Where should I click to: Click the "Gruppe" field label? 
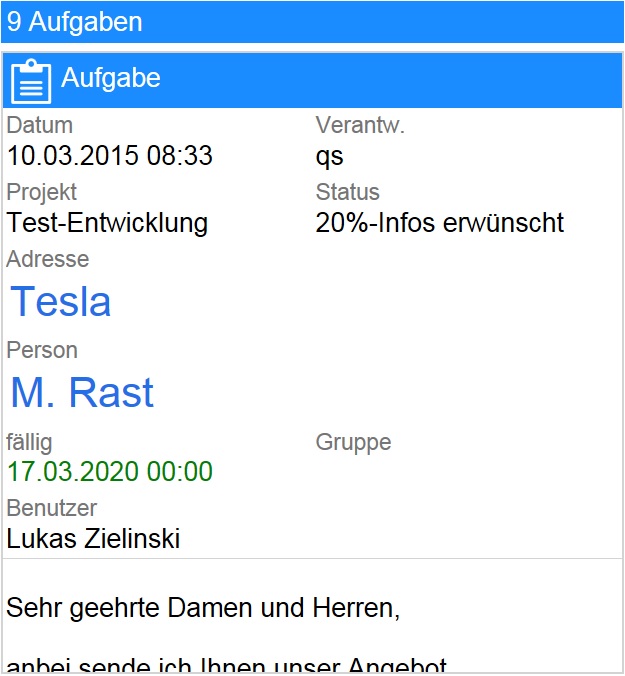coord(353,442)
